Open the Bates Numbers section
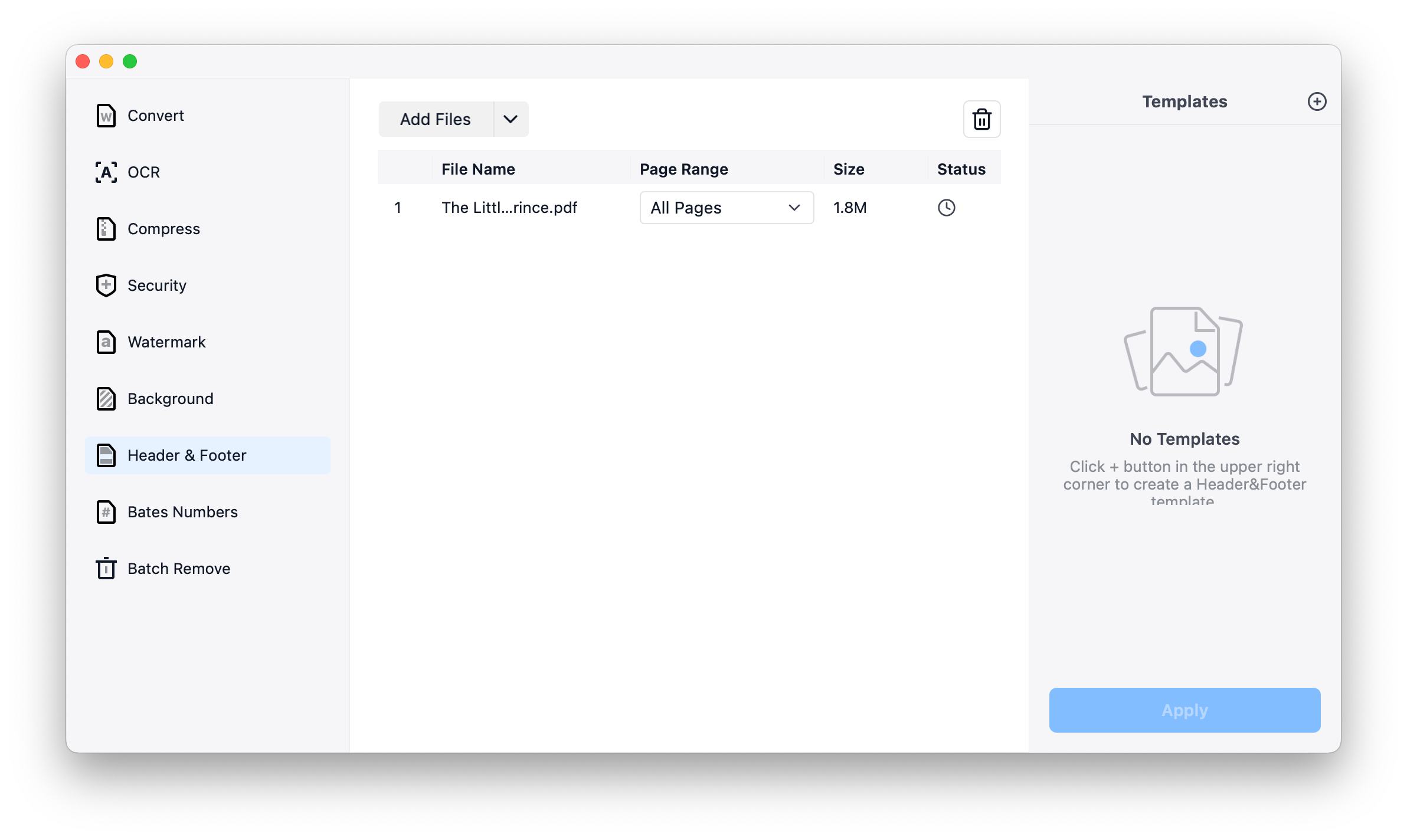 [x=182, y=512]
